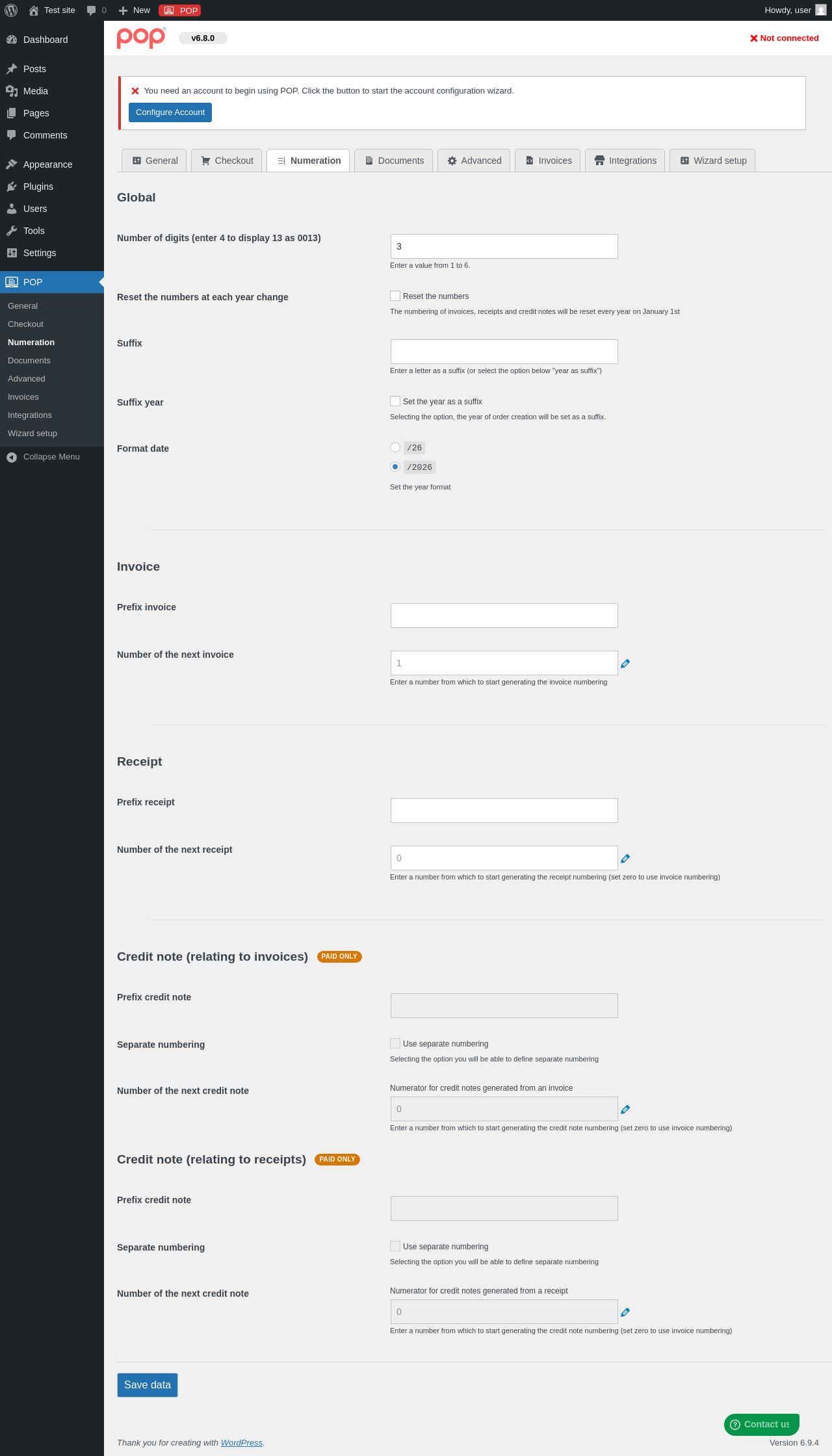Click the Configure Account button
The image size is (832, 1456).
click(170, 112)
